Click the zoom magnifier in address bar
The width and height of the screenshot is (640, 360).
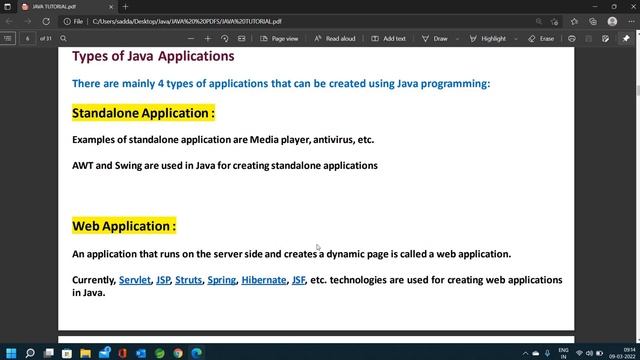point(539,21)
